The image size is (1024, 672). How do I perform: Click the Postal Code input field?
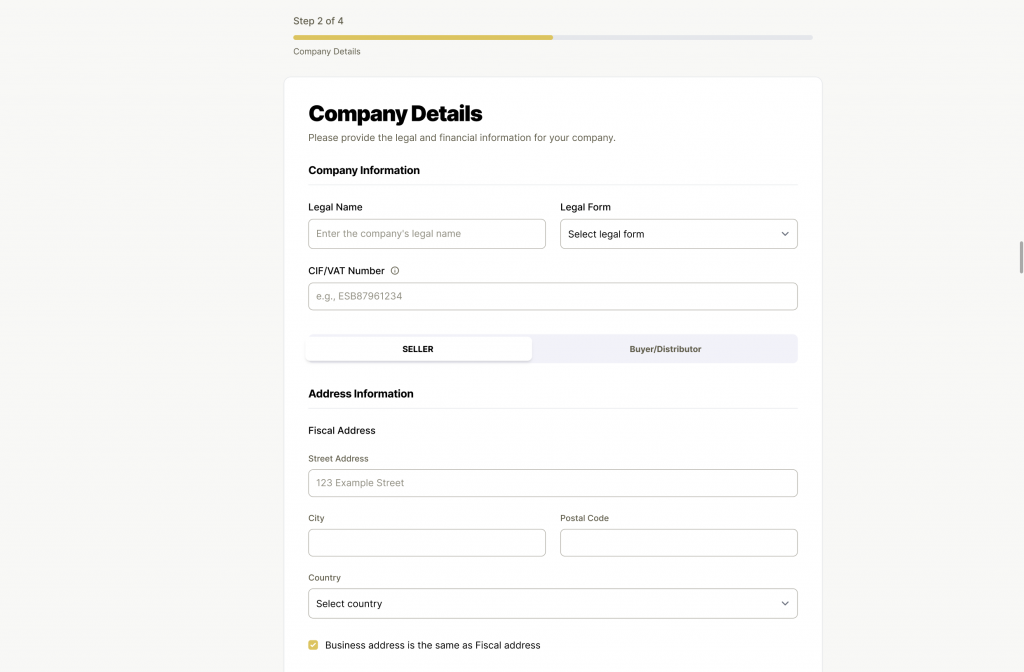678,543
